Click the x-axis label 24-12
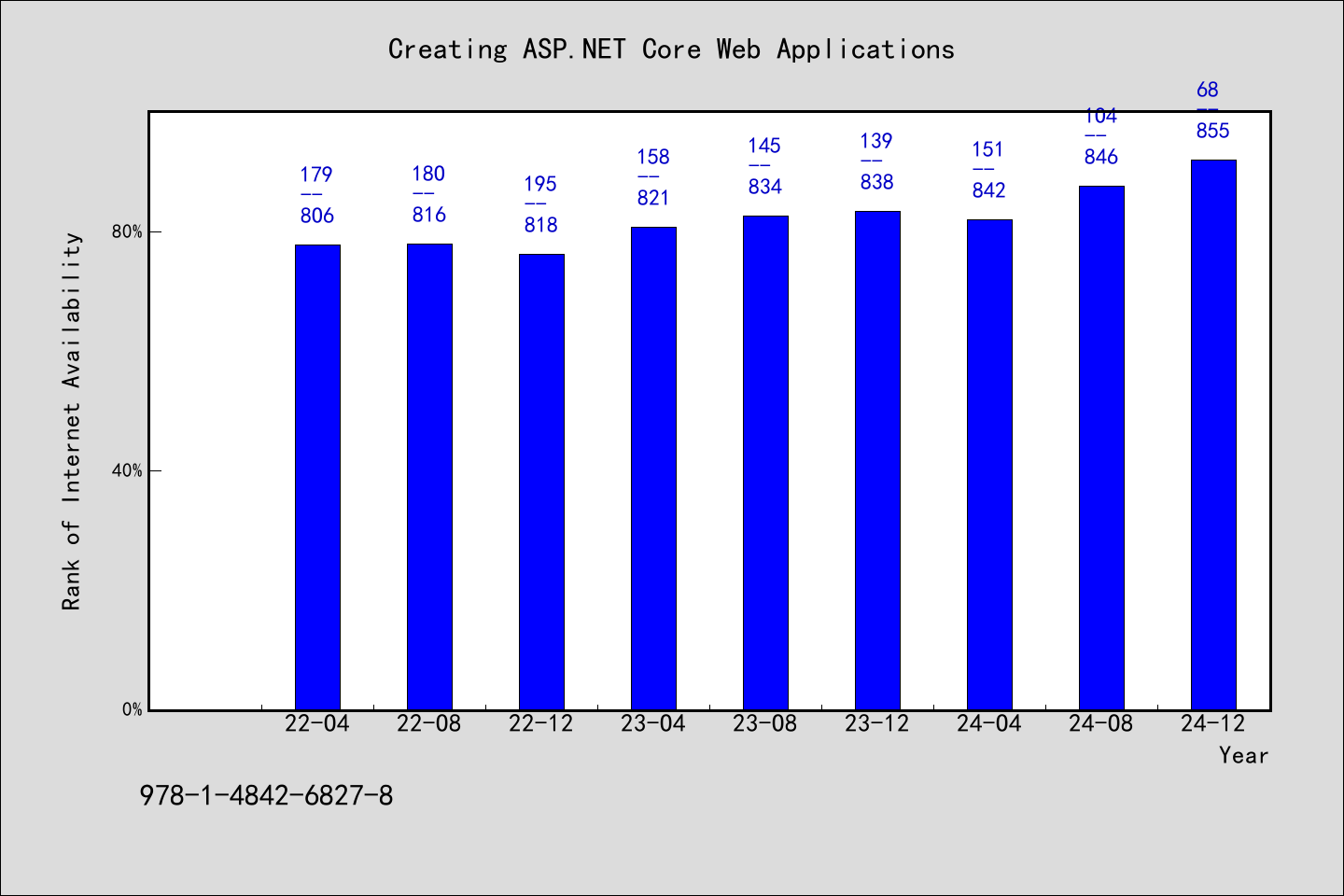Image resolution: width=1344 pixels, height=896 pixels. point(1213,723)
